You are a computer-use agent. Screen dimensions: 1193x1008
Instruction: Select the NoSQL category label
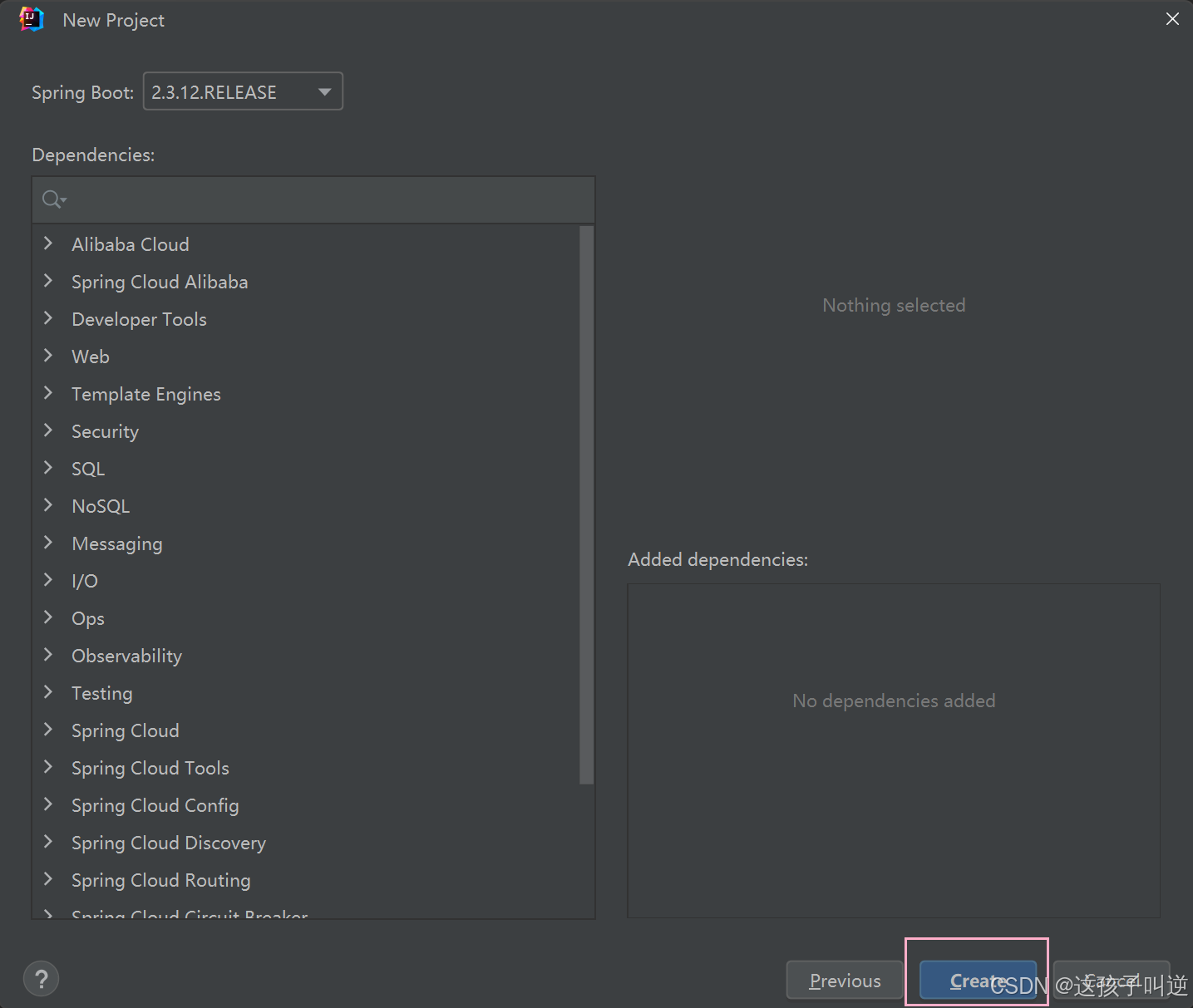click(x=101, y=506)
